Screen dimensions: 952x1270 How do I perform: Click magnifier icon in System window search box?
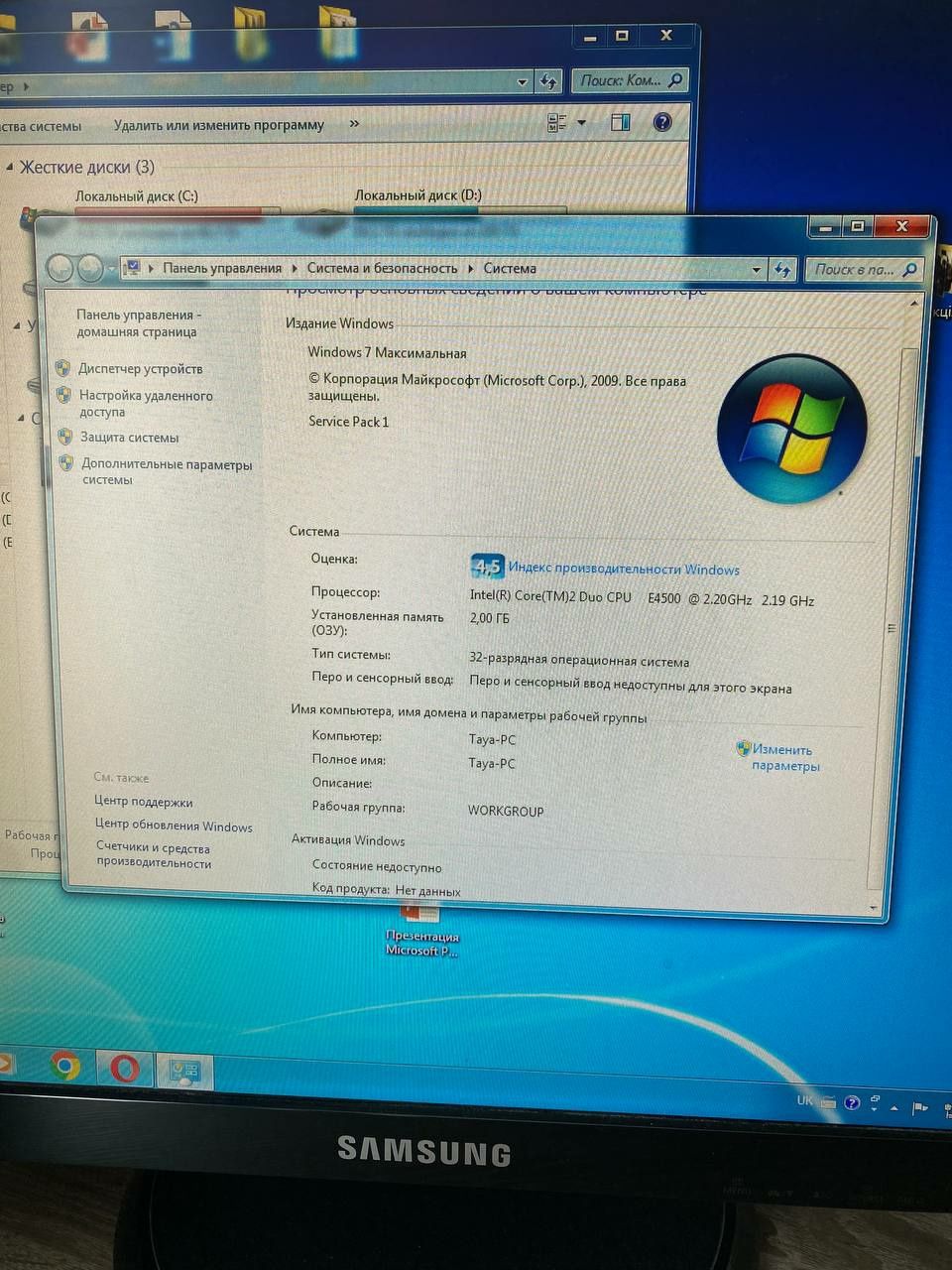point(910,269)
